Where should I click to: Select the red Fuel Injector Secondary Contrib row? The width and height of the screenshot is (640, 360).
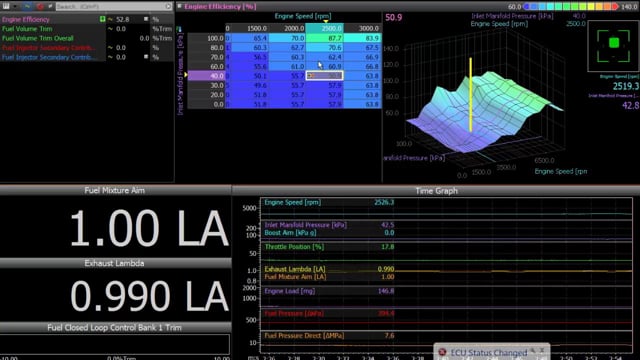point(87,47)
